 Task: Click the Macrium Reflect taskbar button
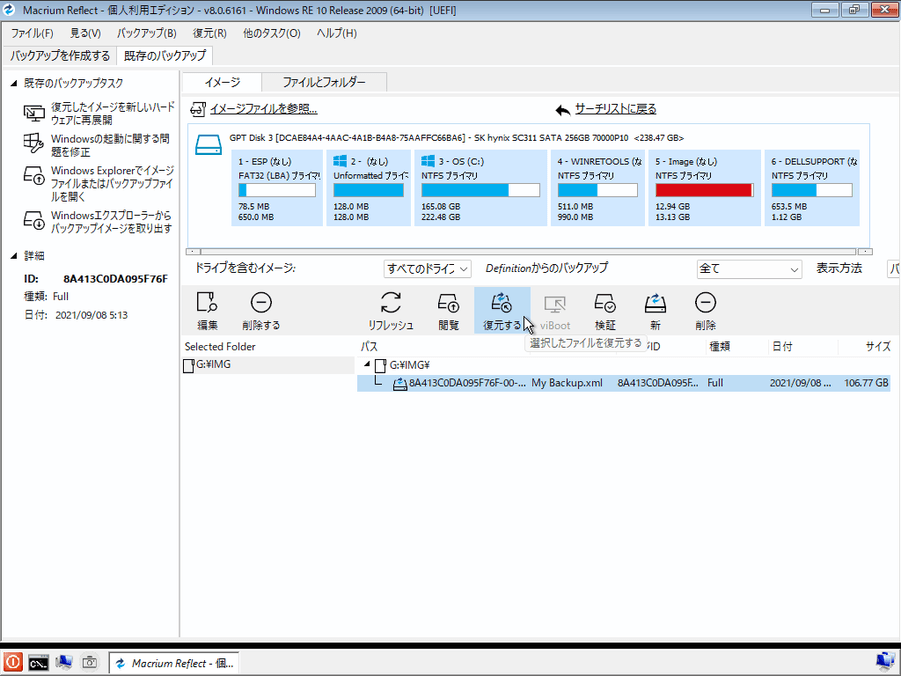coord(175,663)
